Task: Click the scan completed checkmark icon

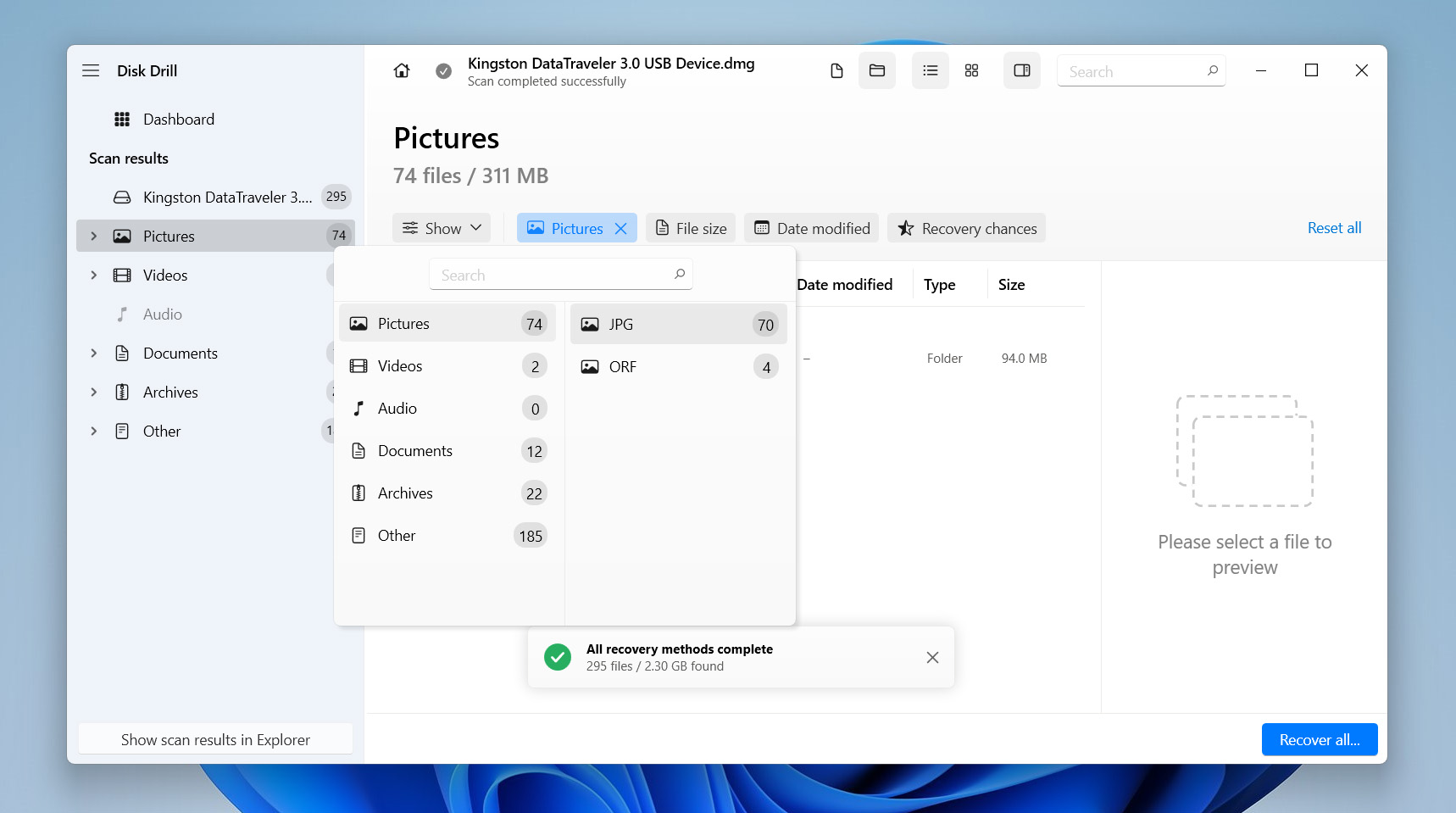Action: coord(443,71)
